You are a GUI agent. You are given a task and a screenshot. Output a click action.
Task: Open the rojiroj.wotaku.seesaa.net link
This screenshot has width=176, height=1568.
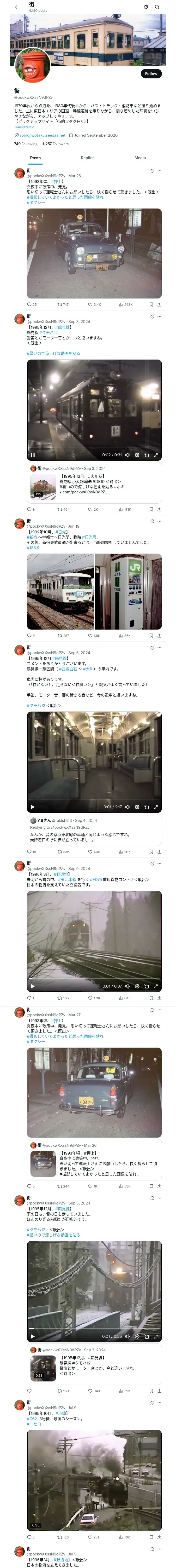coord(43,135)
